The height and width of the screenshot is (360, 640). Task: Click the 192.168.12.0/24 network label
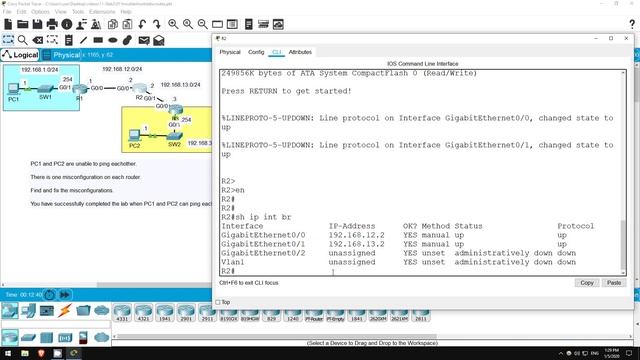[122, 69]
